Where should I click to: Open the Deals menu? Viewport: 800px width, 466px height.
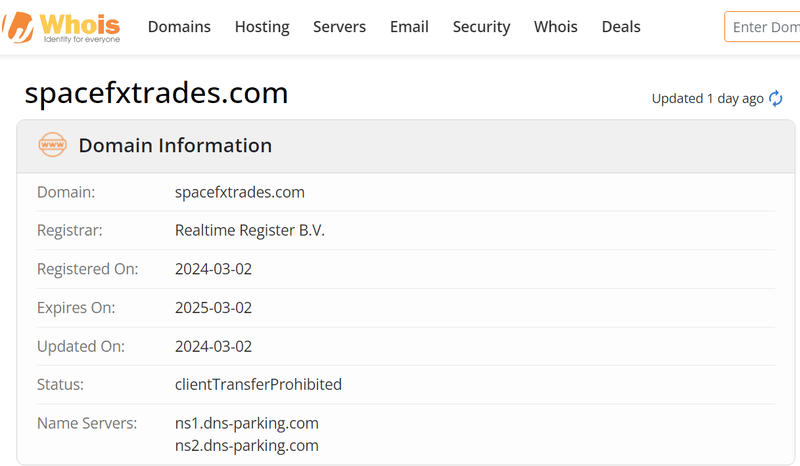tap(621, 27)
